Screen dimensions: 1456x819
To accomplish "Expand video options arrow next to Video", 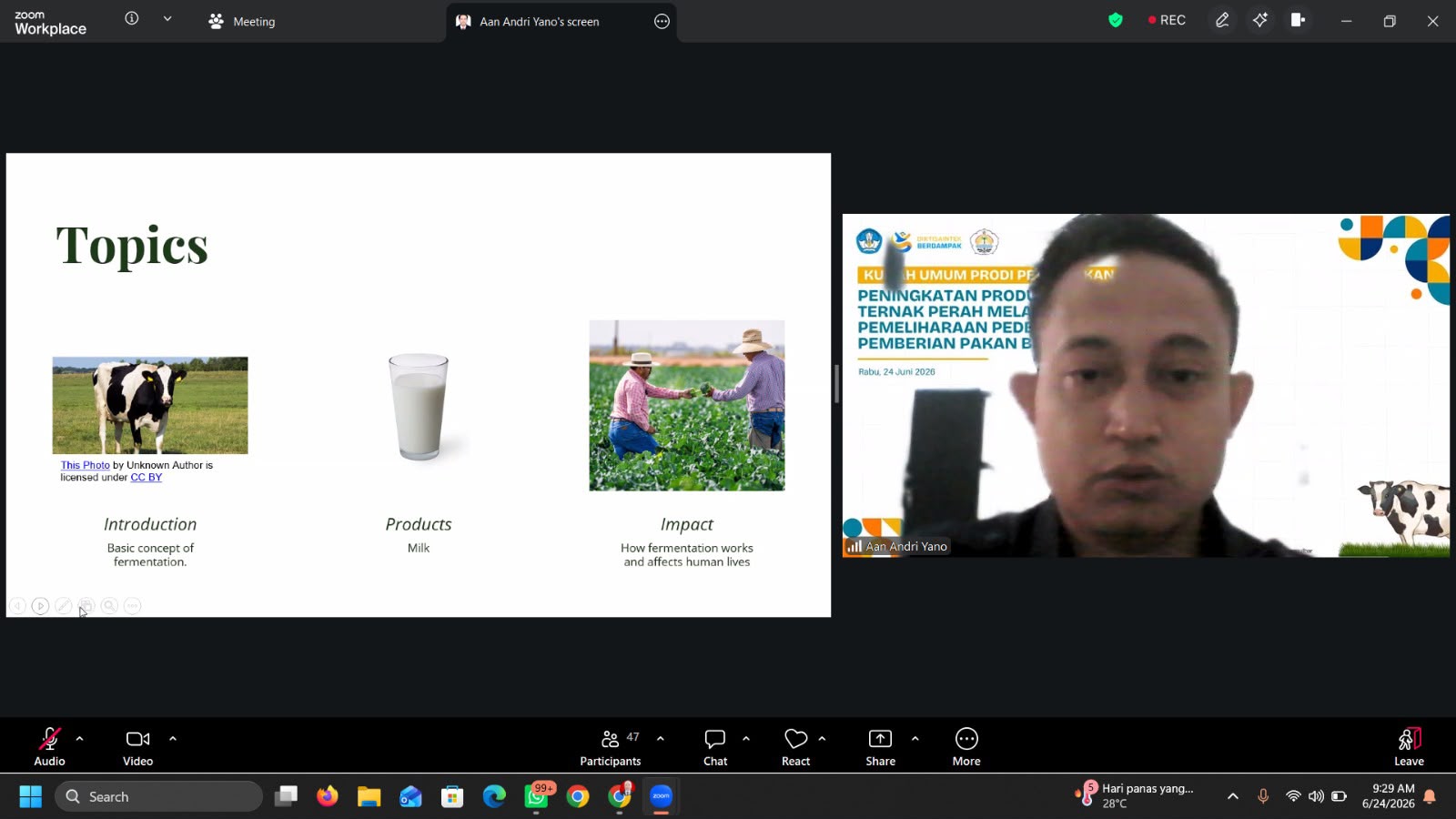I will [x=173, y=739].
